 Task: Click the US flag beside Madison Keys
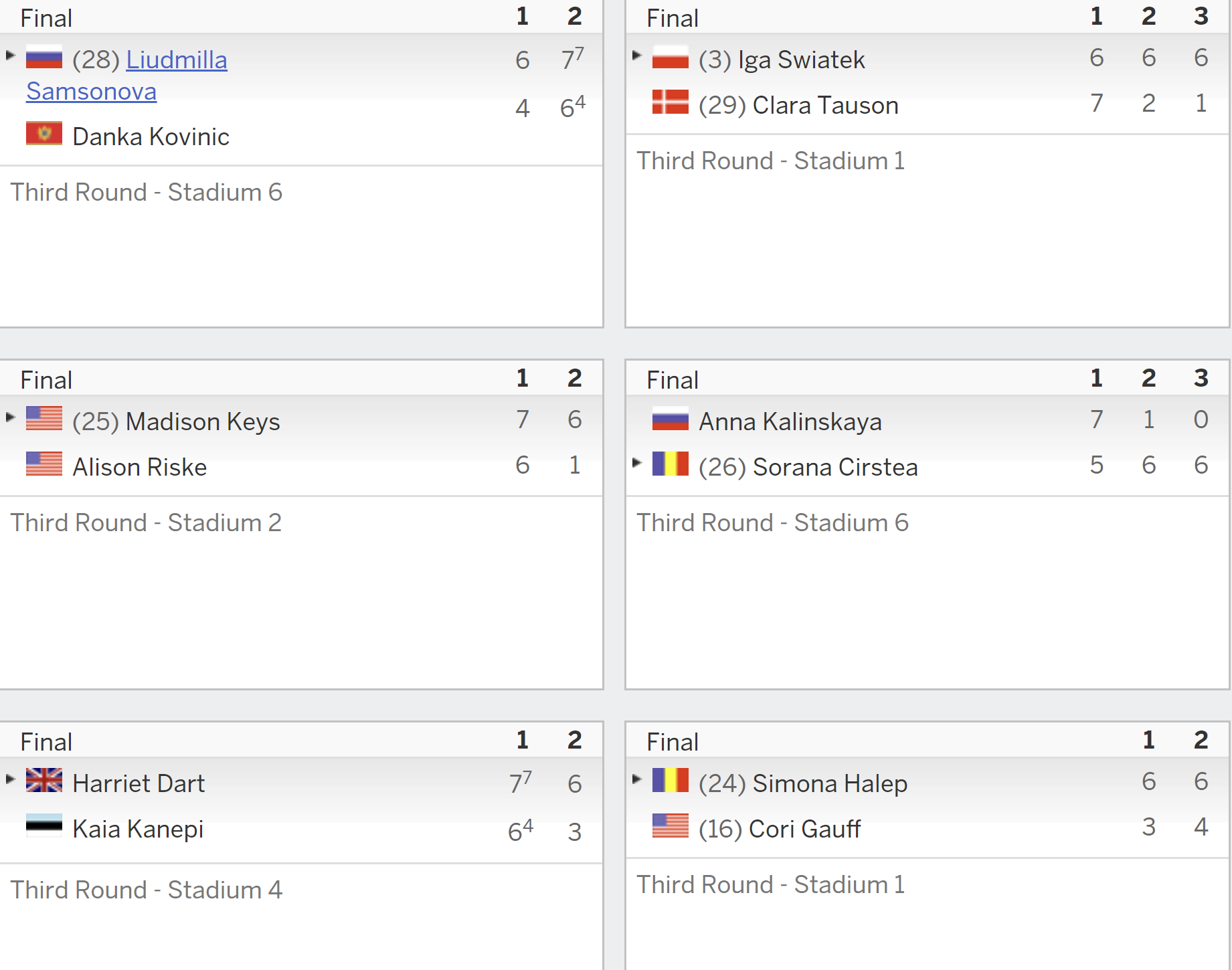pyautogui.click(x=44, y=419)
